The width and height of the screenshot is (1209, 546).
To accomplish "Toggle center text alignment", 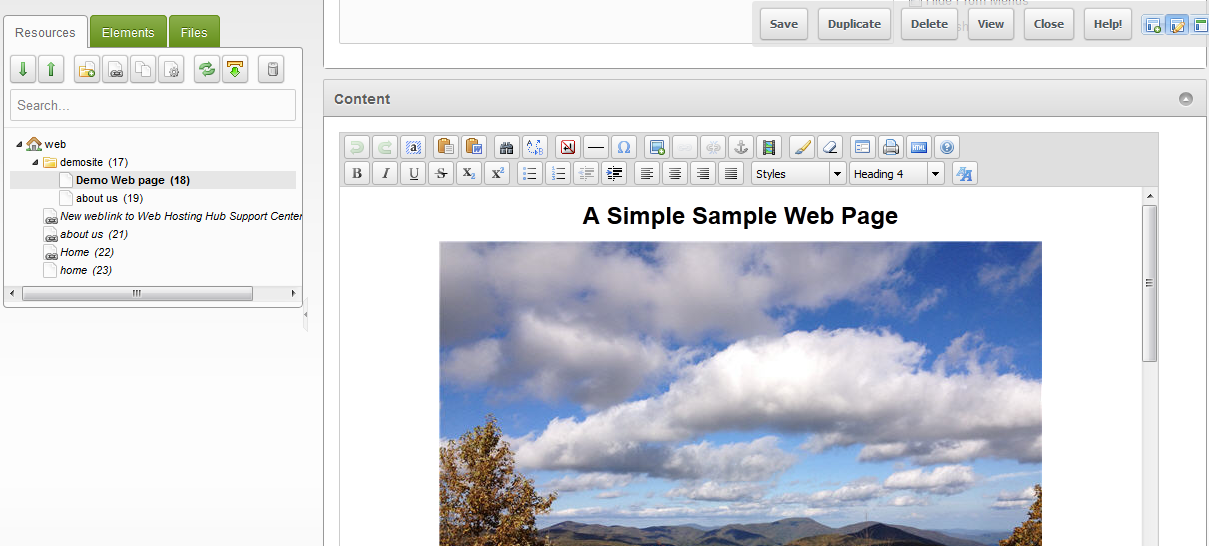I will tap(675, 174).
